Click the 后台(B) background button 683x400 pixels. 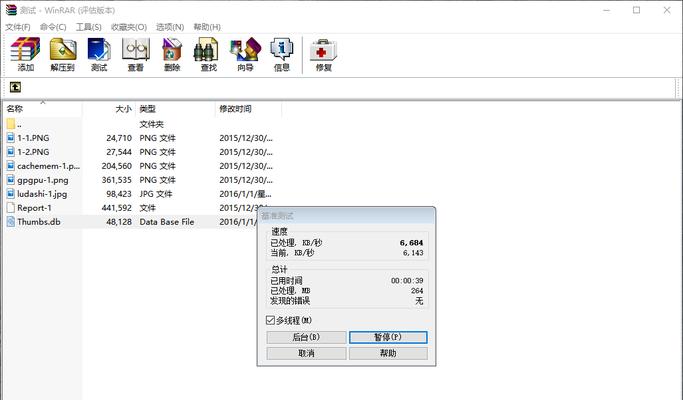tap(306, 337)
